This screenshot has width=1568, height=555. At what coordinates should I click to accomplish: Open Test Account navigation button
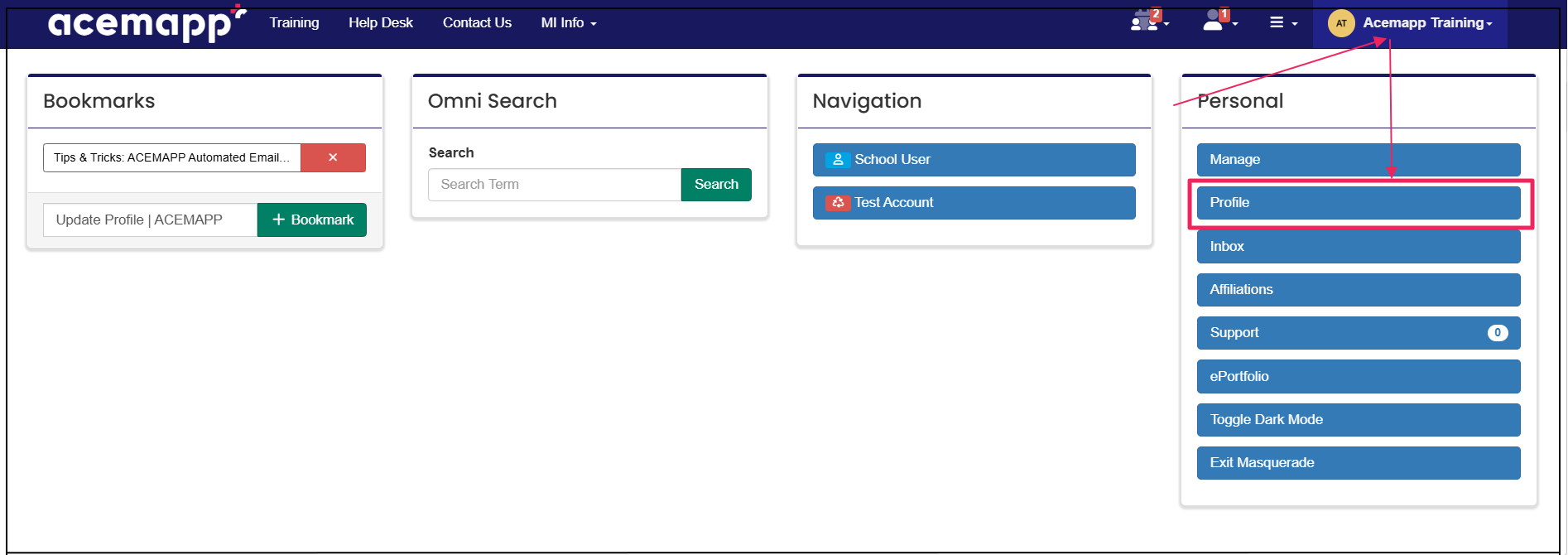pyautogui.click(x=974, y=203)
